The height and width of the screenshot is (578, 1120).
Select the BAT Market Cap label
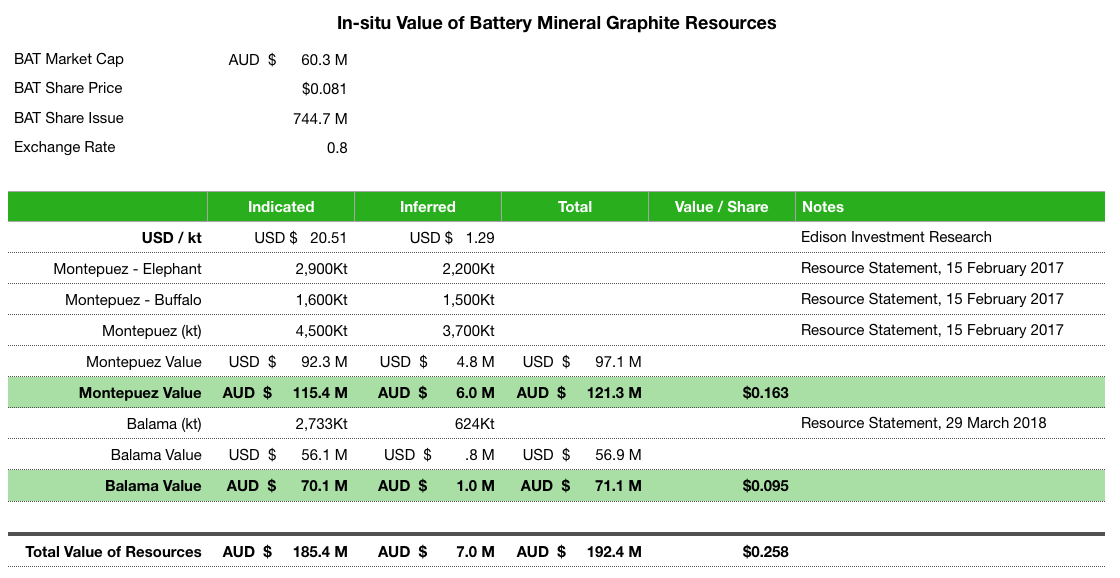tap(69, 59)
